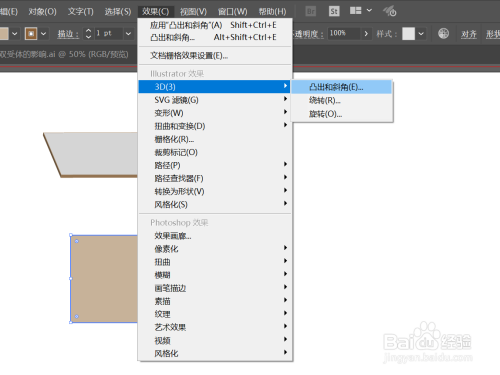Expand the 路径(P) submenu
The width and height of the screenshot is (500, 375).
pyautogui.click(x=215, y=165)
